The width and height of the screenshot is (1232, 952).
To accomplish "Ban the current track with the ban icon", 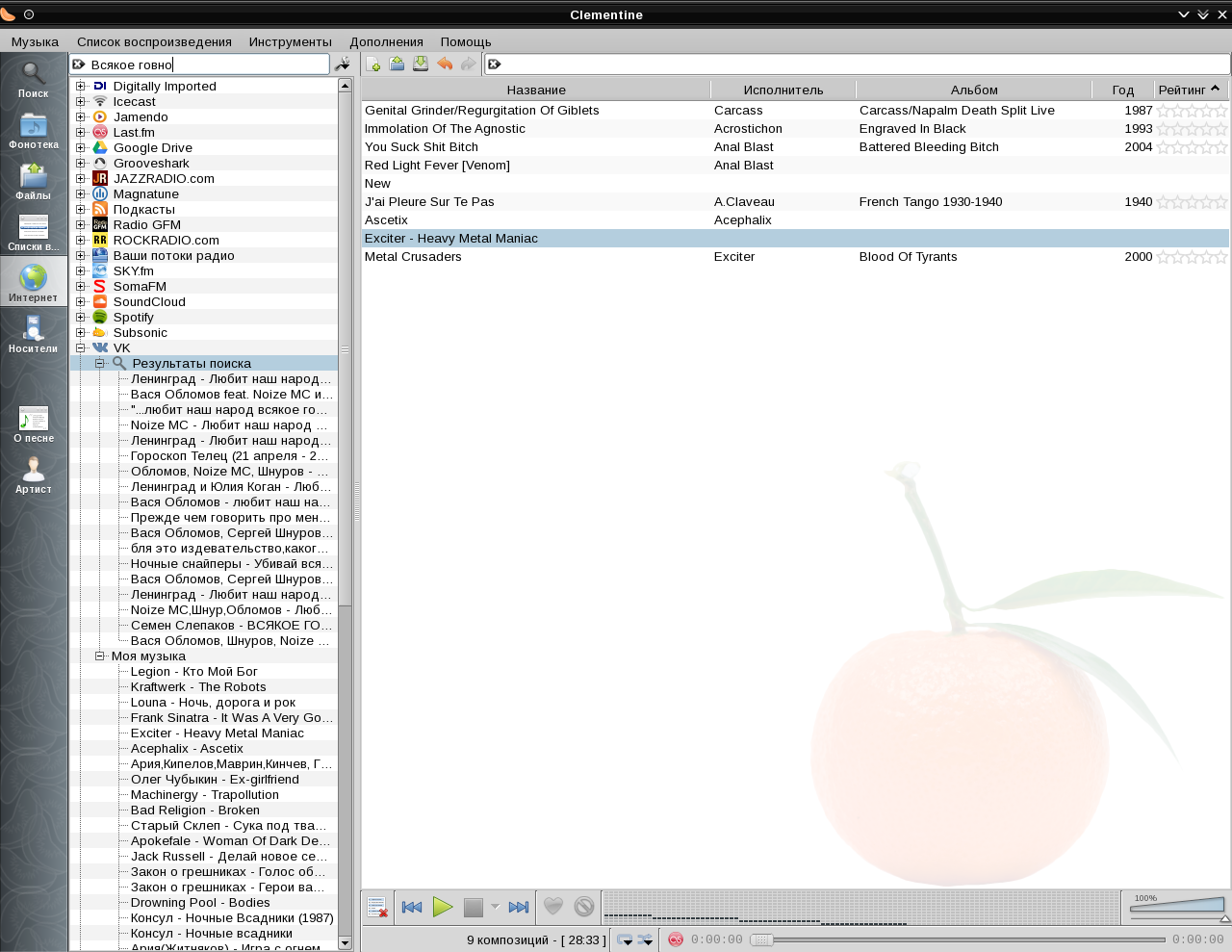I will tap(584, 907).
